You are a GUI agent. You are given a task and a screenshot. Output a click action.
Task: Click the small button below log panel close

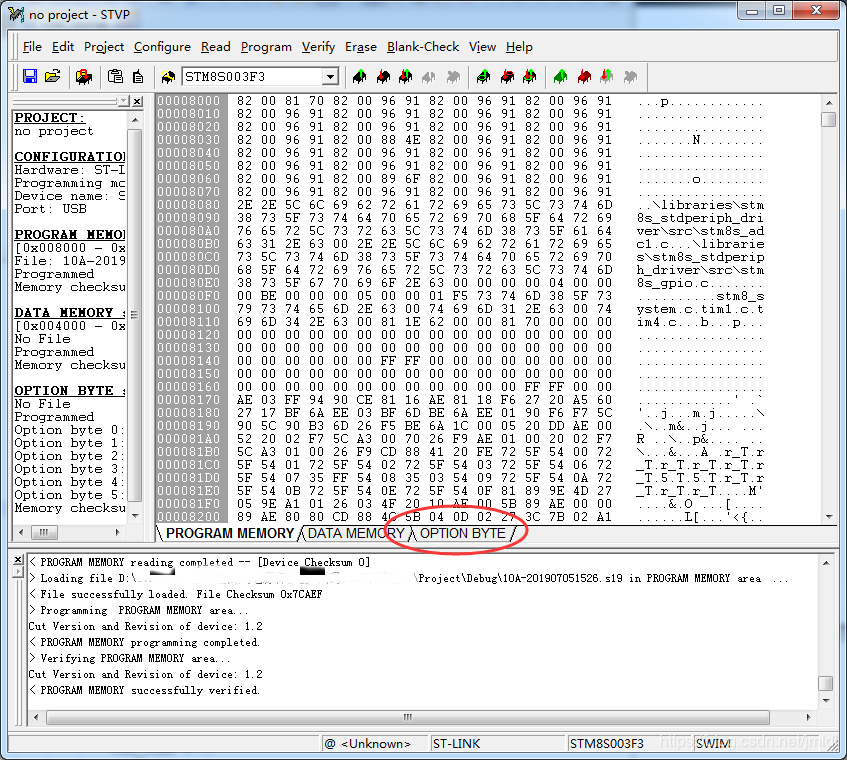click(18, 571)
